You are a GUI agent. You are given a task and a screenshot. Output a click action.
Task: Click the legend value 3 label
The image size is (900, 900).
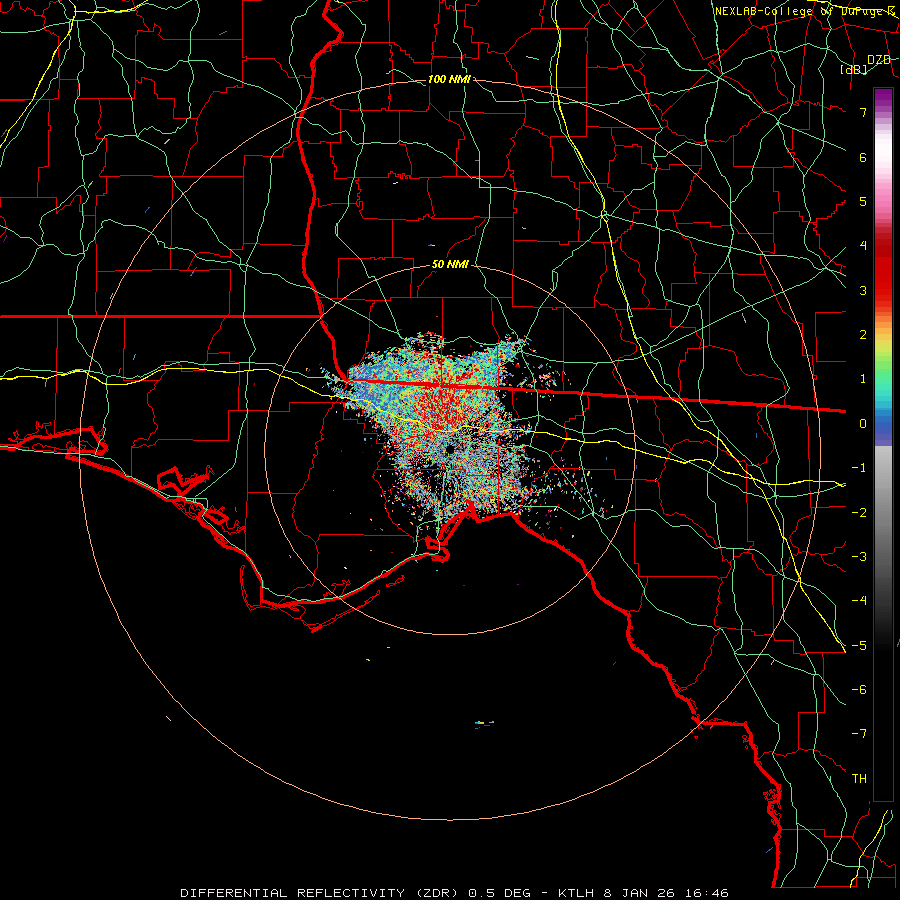(863, 290)
